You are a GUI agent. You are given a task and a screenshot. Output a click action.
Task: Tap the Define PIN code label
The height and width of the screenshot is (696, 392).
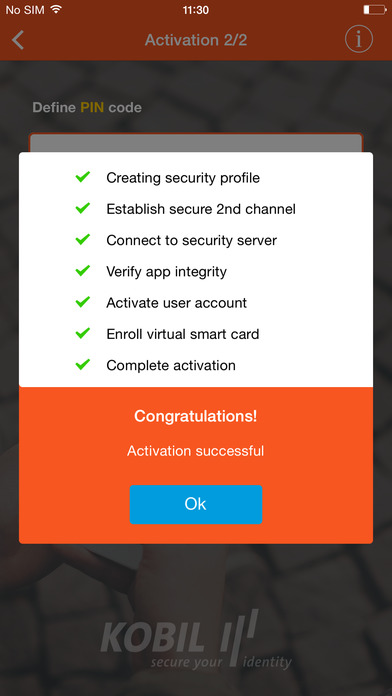click(x=87, y=107)
